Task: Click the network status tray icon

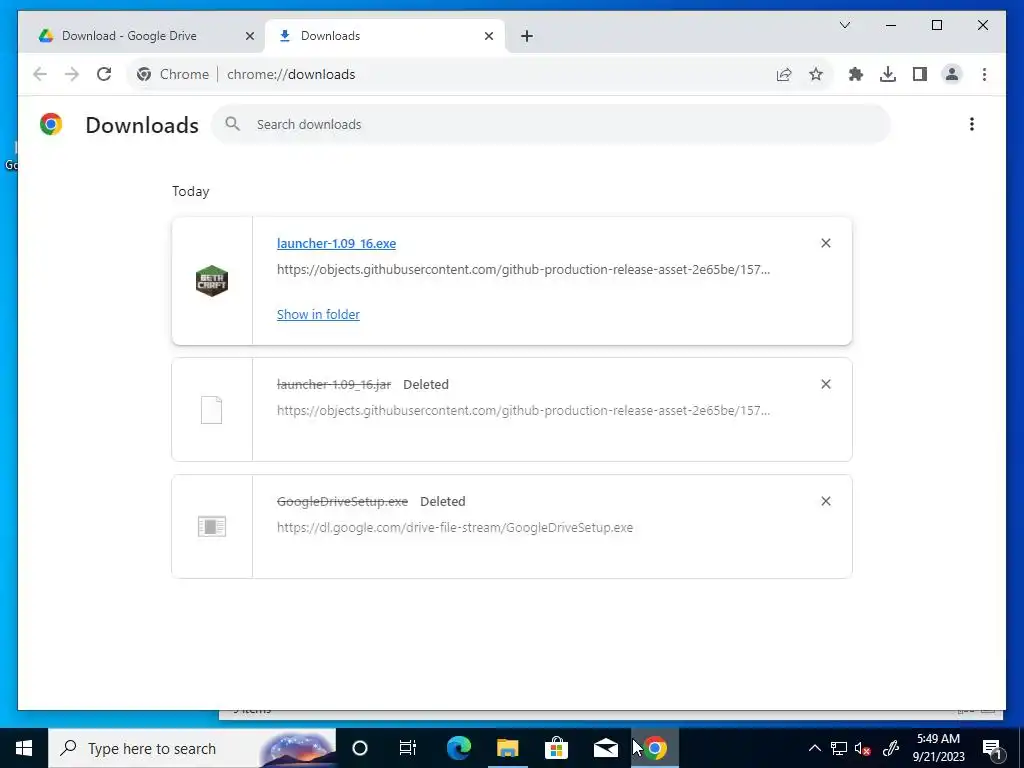Action: point(839,748)
